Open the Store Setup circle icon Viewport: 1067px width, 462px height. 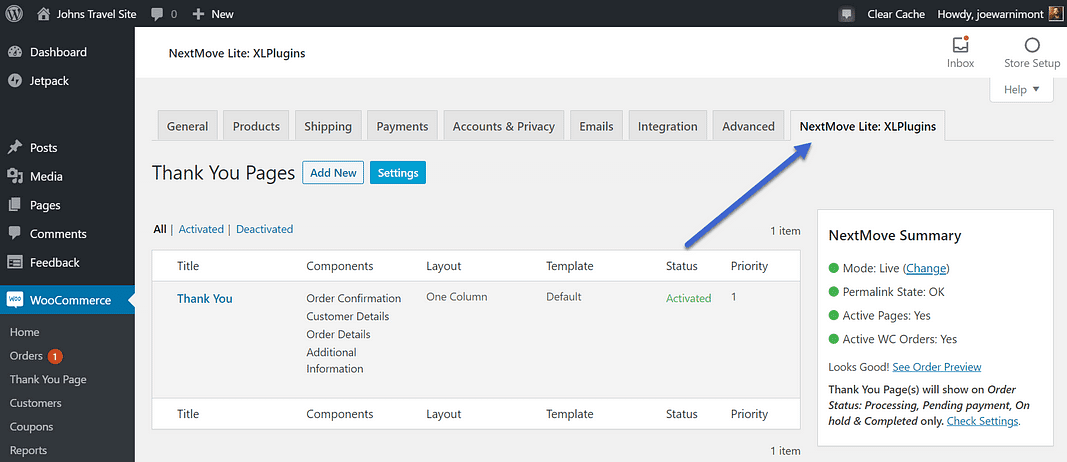point(1032,45)
